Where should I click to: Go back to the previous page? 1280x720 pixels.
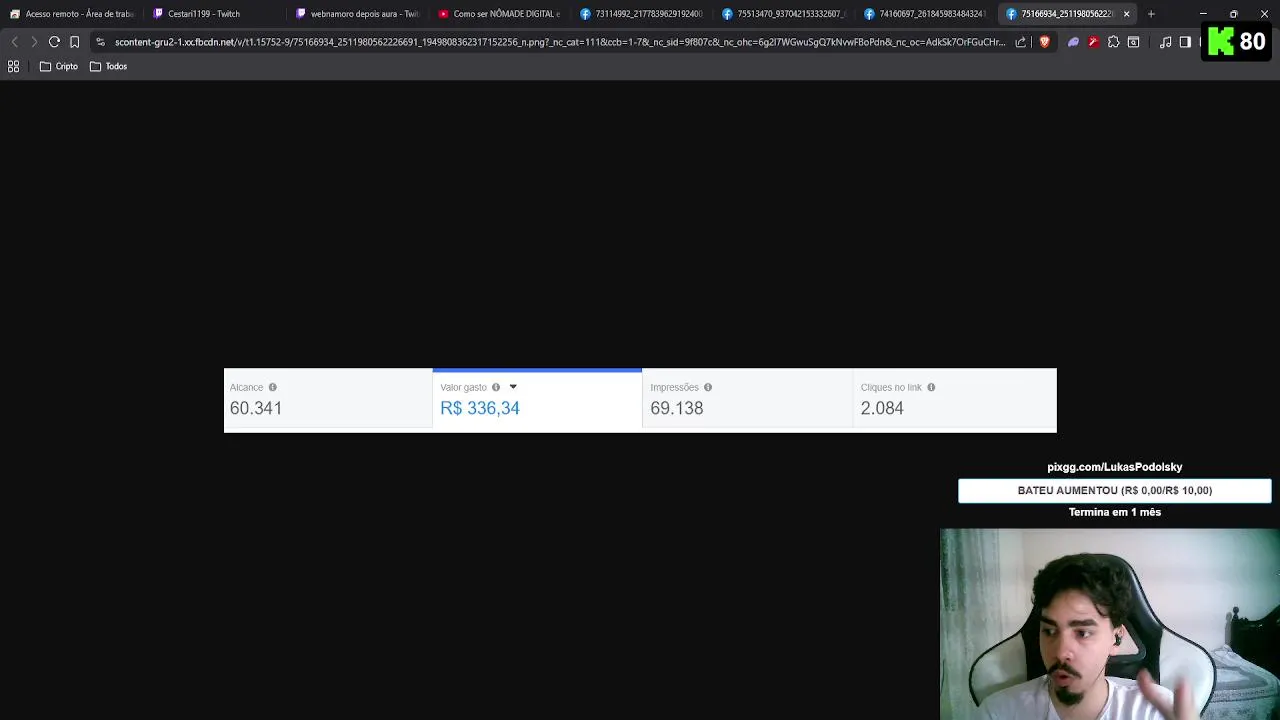point(14,42)
